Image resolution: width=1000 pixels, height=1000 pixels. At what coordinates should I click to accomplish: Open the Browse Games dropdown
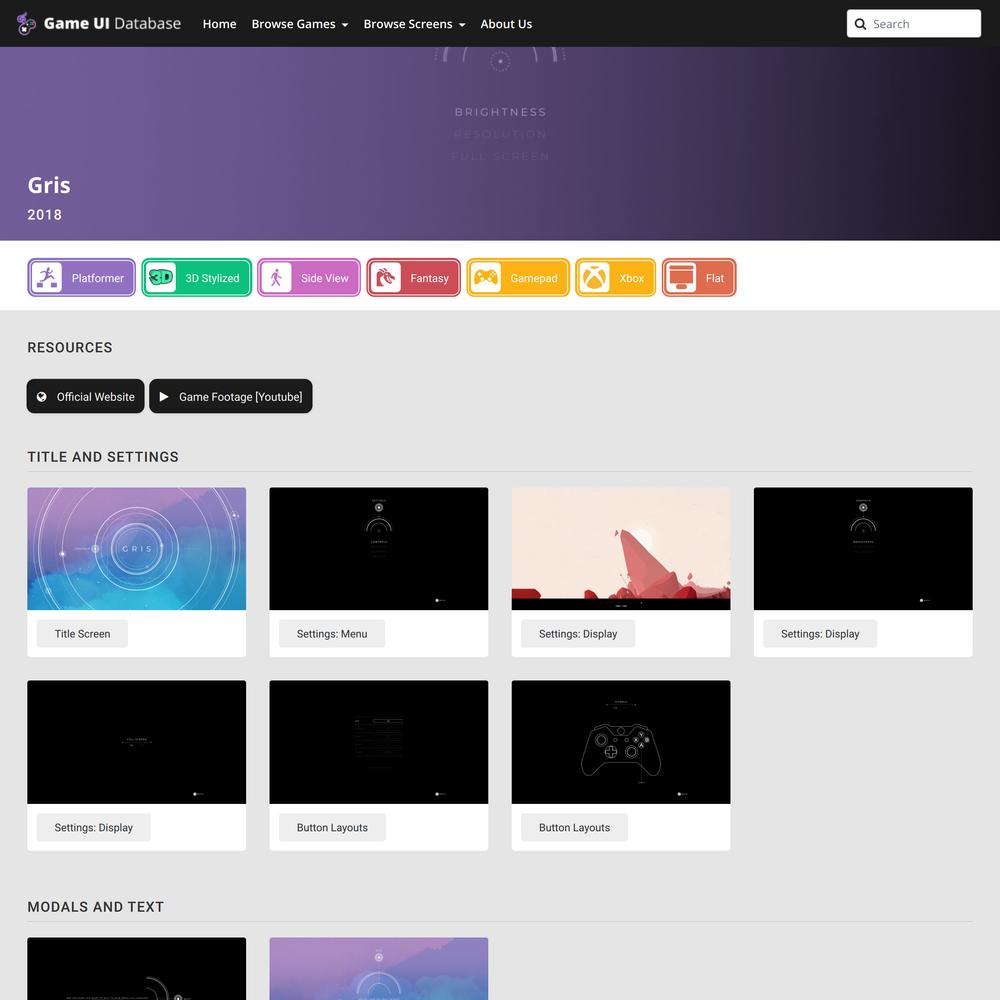tap(300, 24)
